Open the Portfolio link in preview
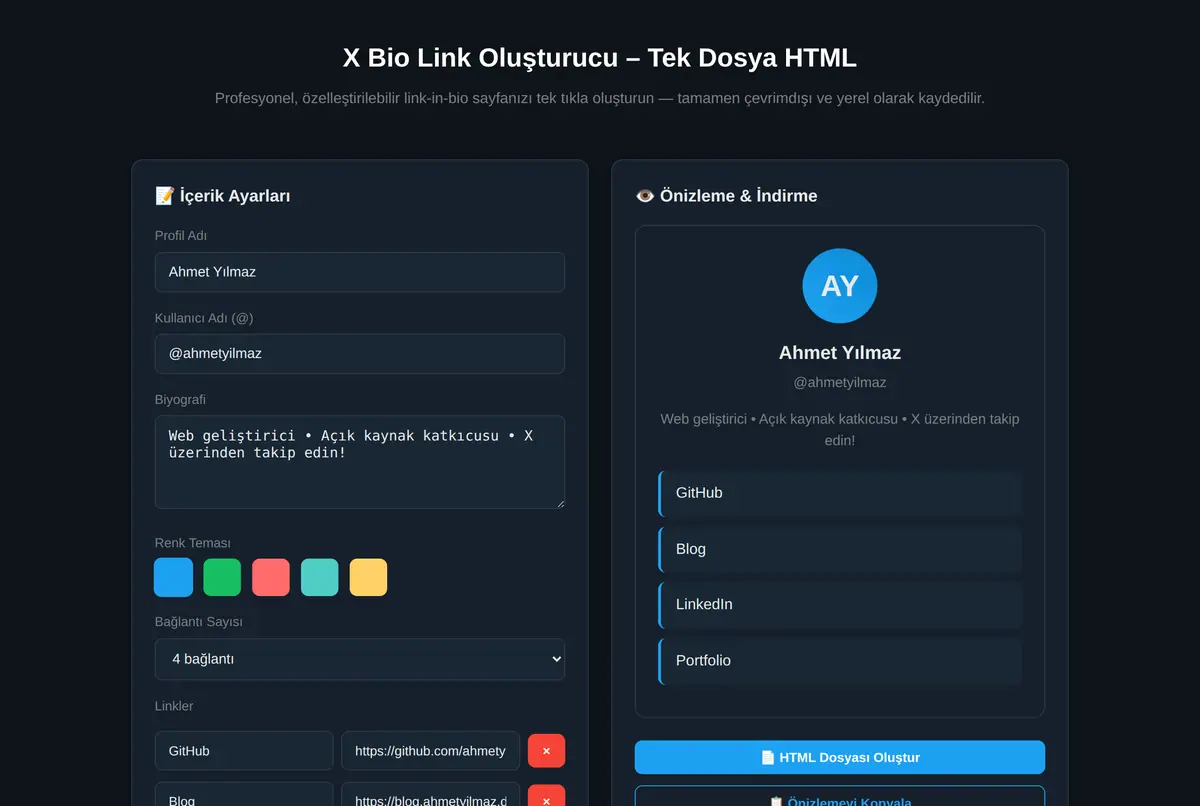The width and height of the screenshot is (1200, 806). tap(840, 660)
